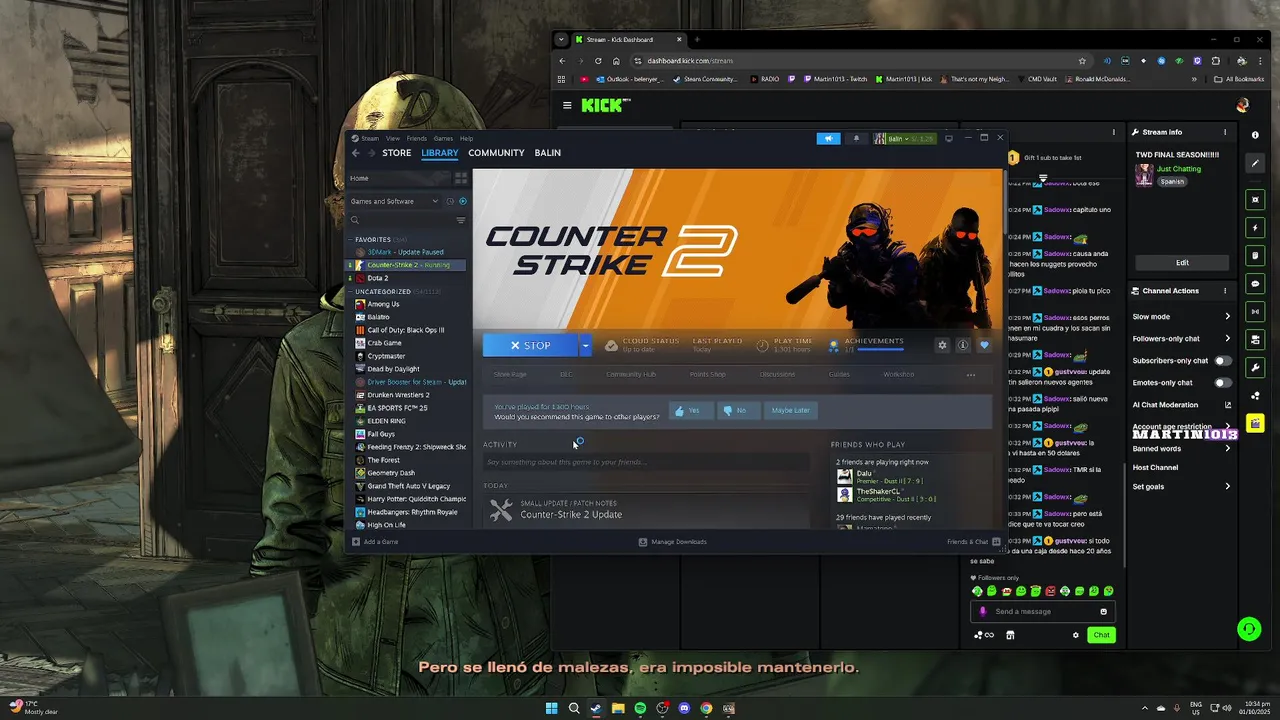
Task: Click green Chat send button
Action: pos(1101,635)
